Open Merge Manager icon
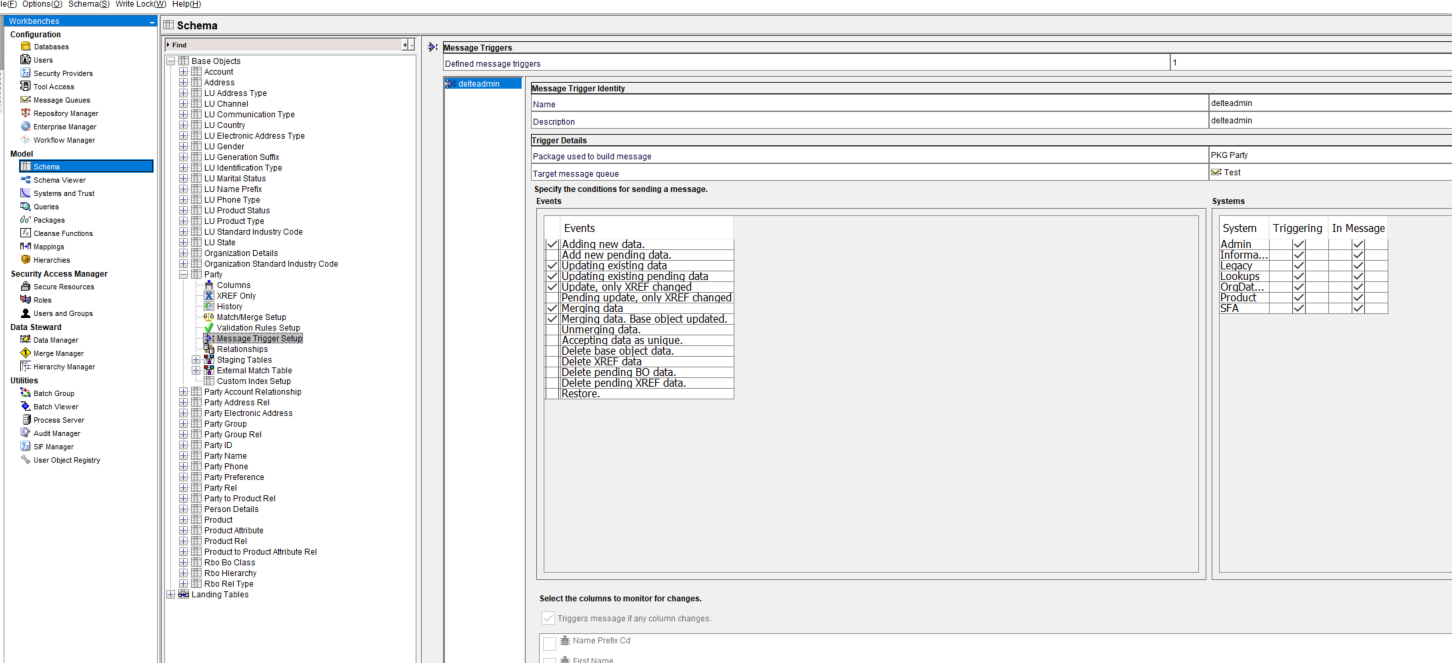This screenshot has height=663, width=1452. [x=25, y=353]
